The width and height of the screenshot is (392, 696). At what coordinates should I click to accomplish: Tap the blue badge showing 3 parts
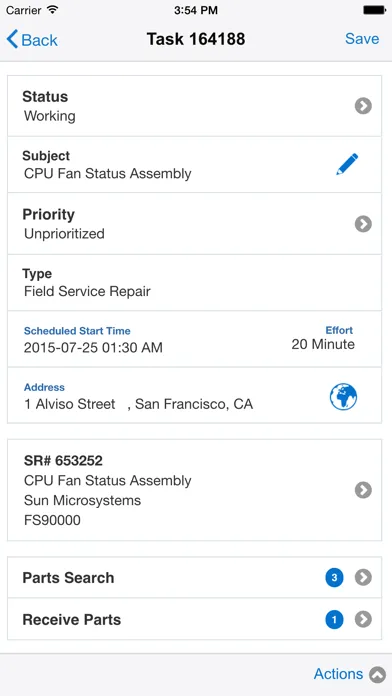(x=334, y=577)
